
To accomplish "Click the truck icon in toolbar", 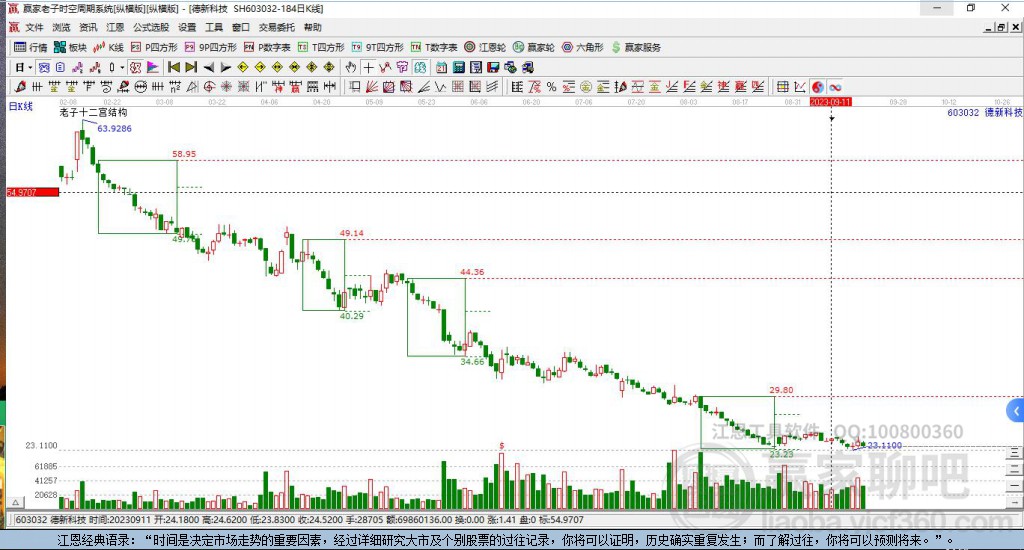I will pyautogui.click(x=528, y=67).
